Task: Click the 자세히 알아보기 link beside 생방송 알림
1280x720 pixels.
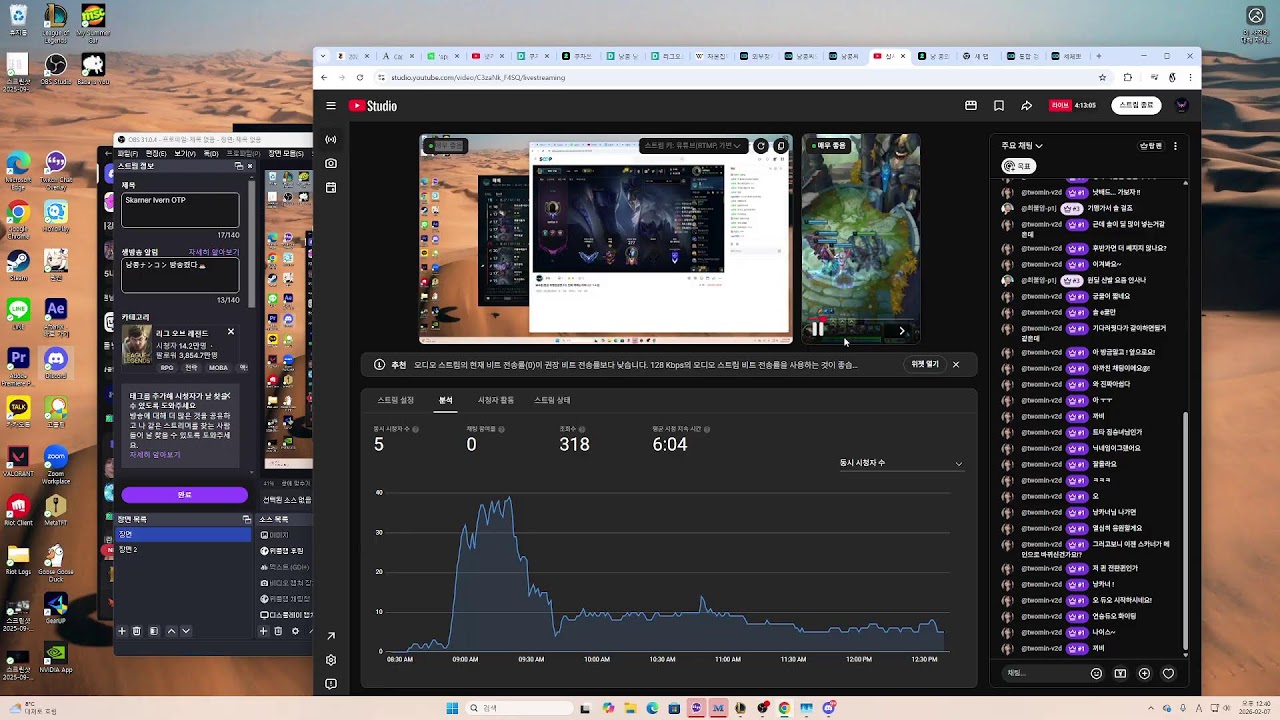Action: [214, 252]
